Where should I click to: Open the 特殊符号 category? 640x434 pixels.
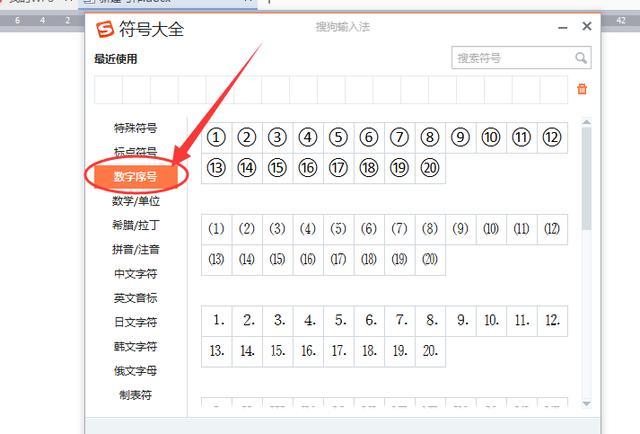click(x=136, y=128)
